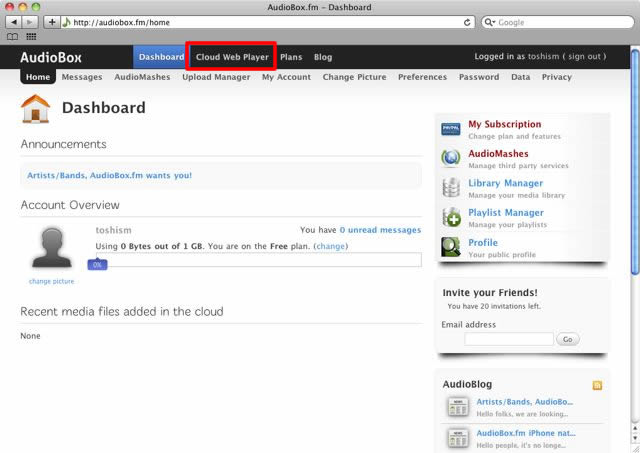Open the Plans tab
The width and height of the screenshot is (640, 453).
click(x=291, y=57)
